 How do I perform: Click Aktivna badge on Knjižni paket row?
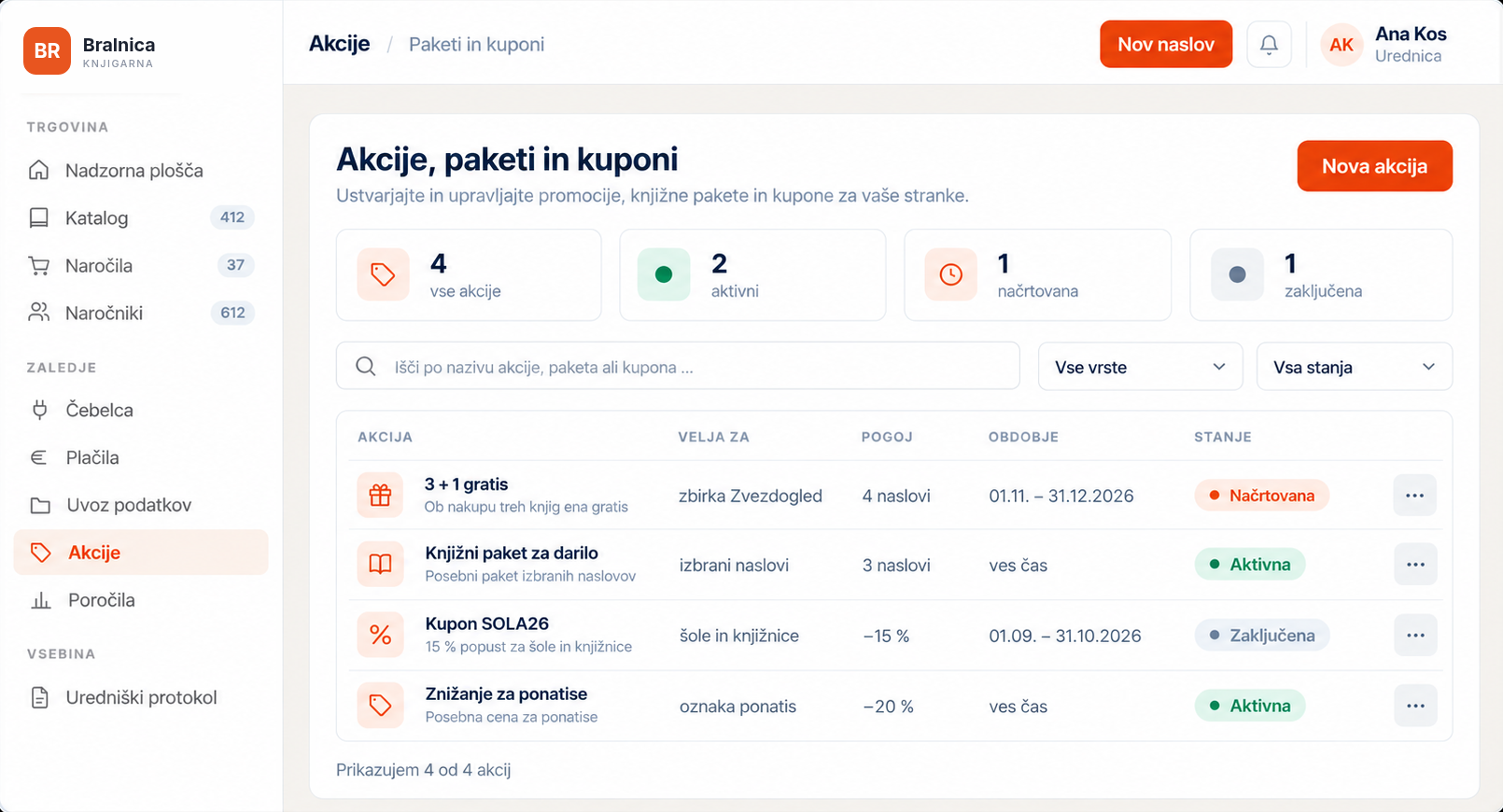[x=1249, y=565]
